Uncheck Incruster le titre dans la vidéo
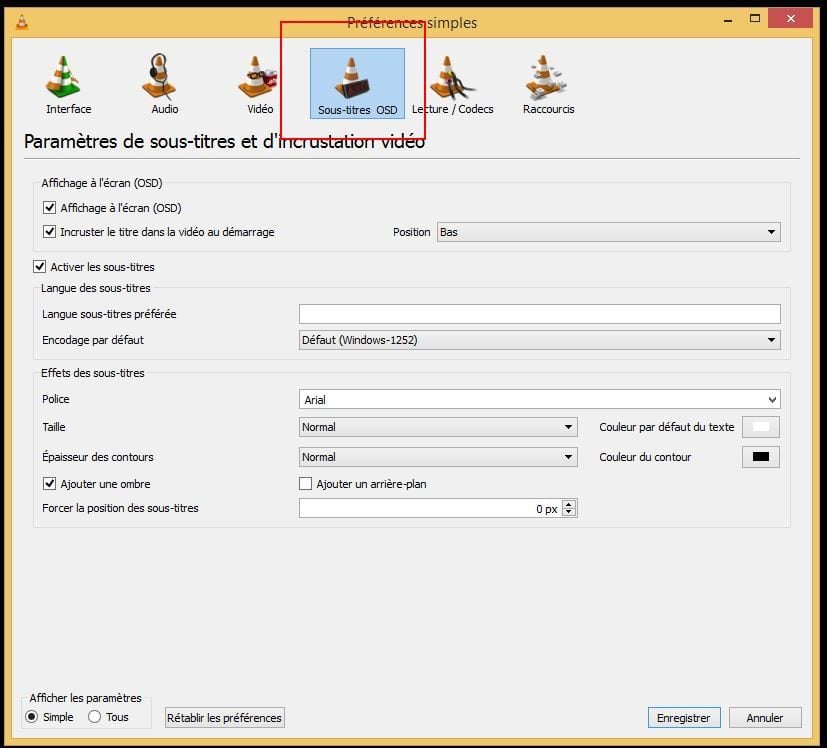 [49, 232]
